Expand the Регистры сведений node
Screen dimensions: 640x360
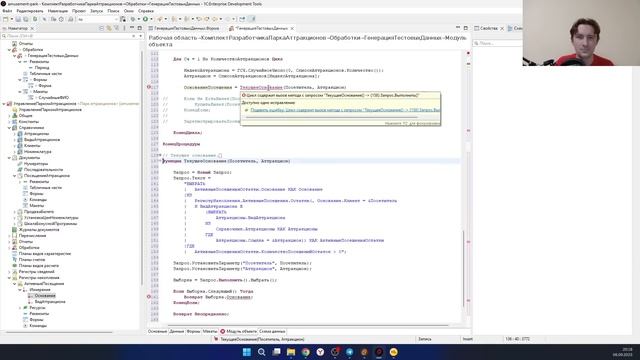(x=10, y=272)
